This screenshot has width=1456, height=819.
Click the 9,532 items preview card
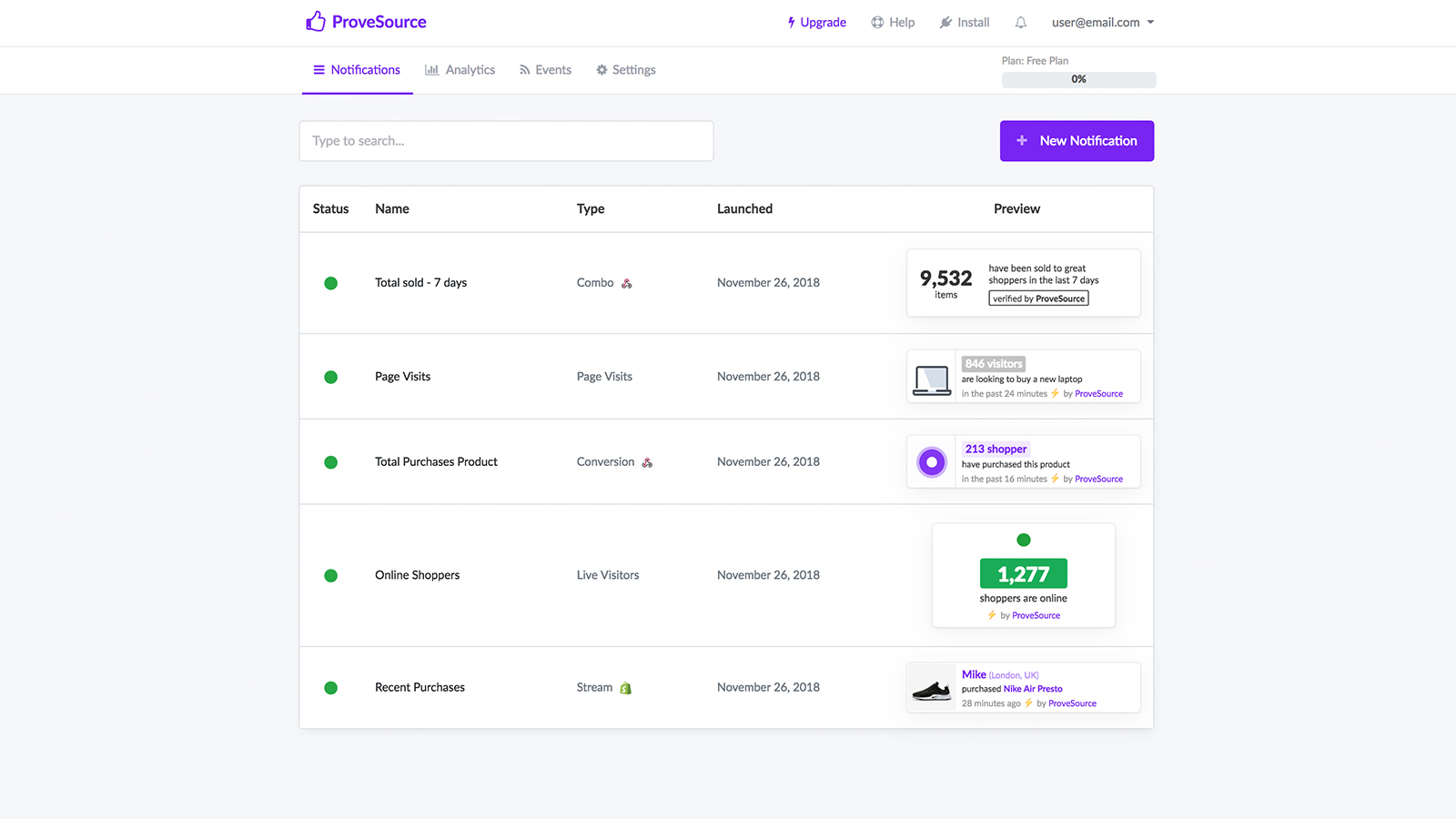(x=1024, y=283)
